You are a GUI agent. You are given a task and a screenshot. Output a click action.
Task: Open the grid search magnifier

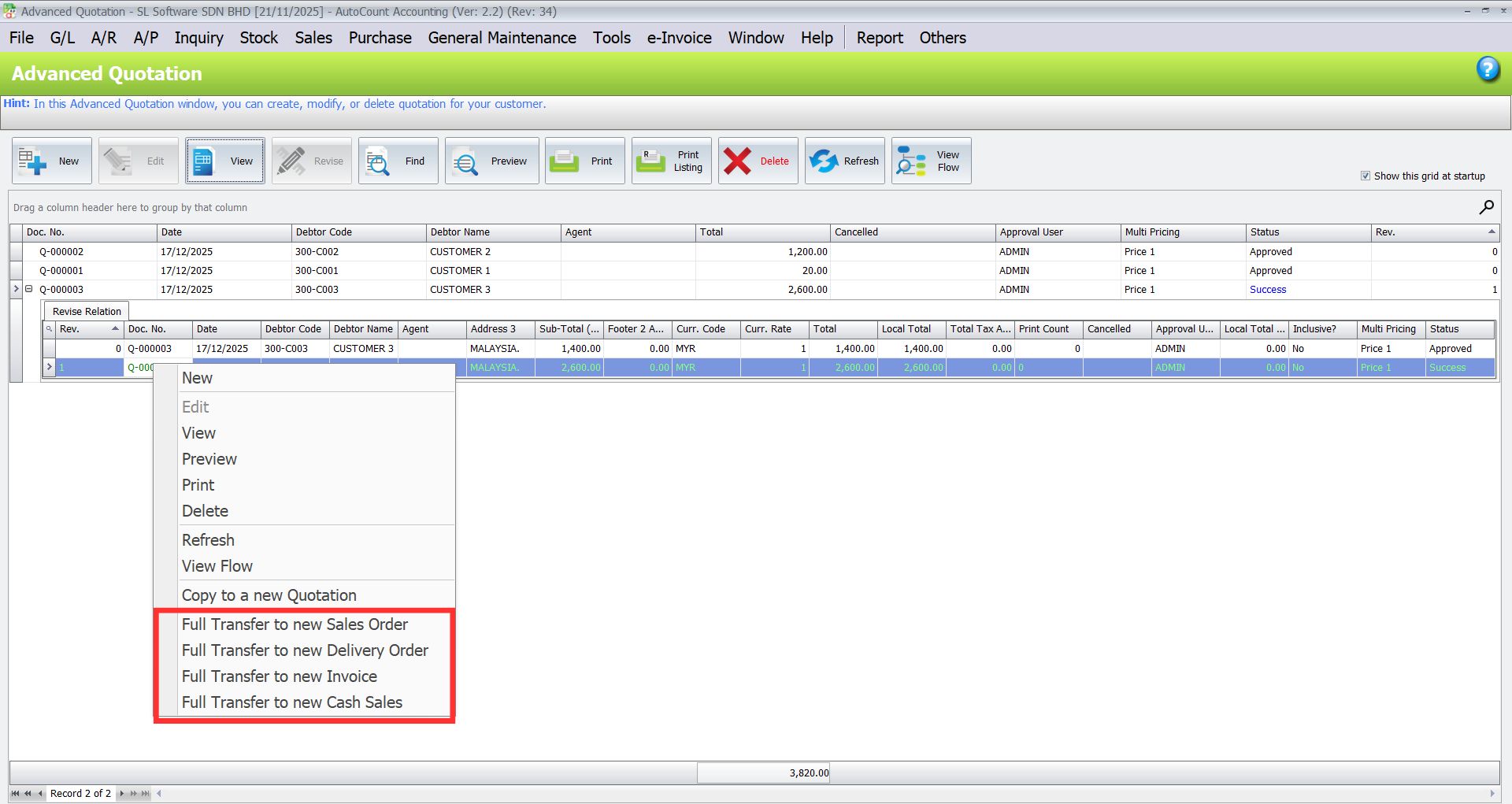(x=1486, y=207)
